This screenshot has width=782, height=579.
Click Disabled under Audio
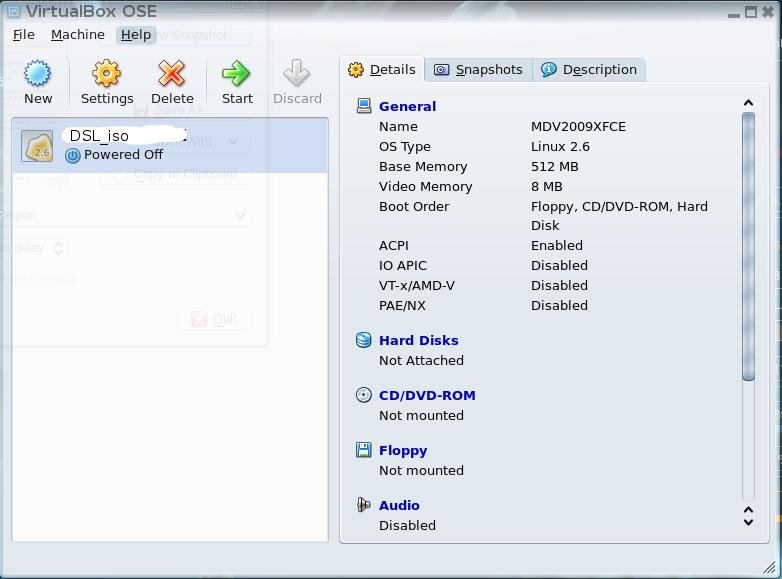tap(407, 525)
